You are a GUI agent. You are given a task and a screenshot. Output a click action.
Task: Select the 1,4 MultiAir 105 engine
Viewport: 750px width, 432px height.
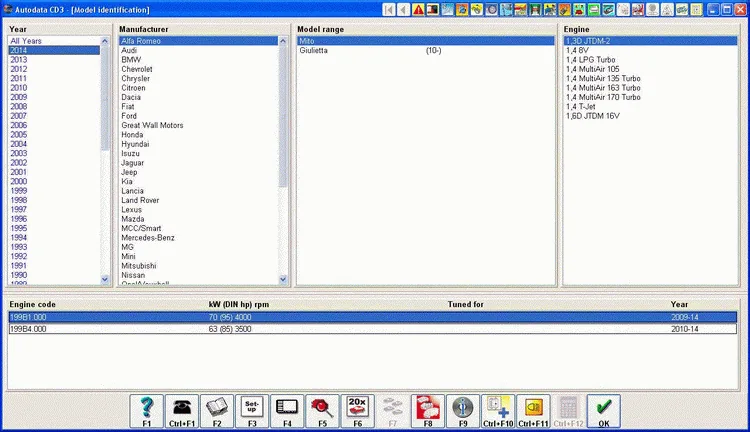[x=651, y=69]
